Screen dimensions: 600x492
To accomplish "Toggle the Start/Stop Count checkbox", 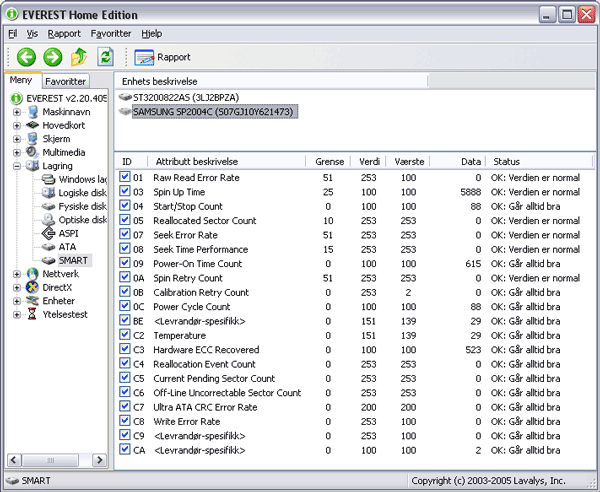I will pyautogui.click(x=124, y=205).
